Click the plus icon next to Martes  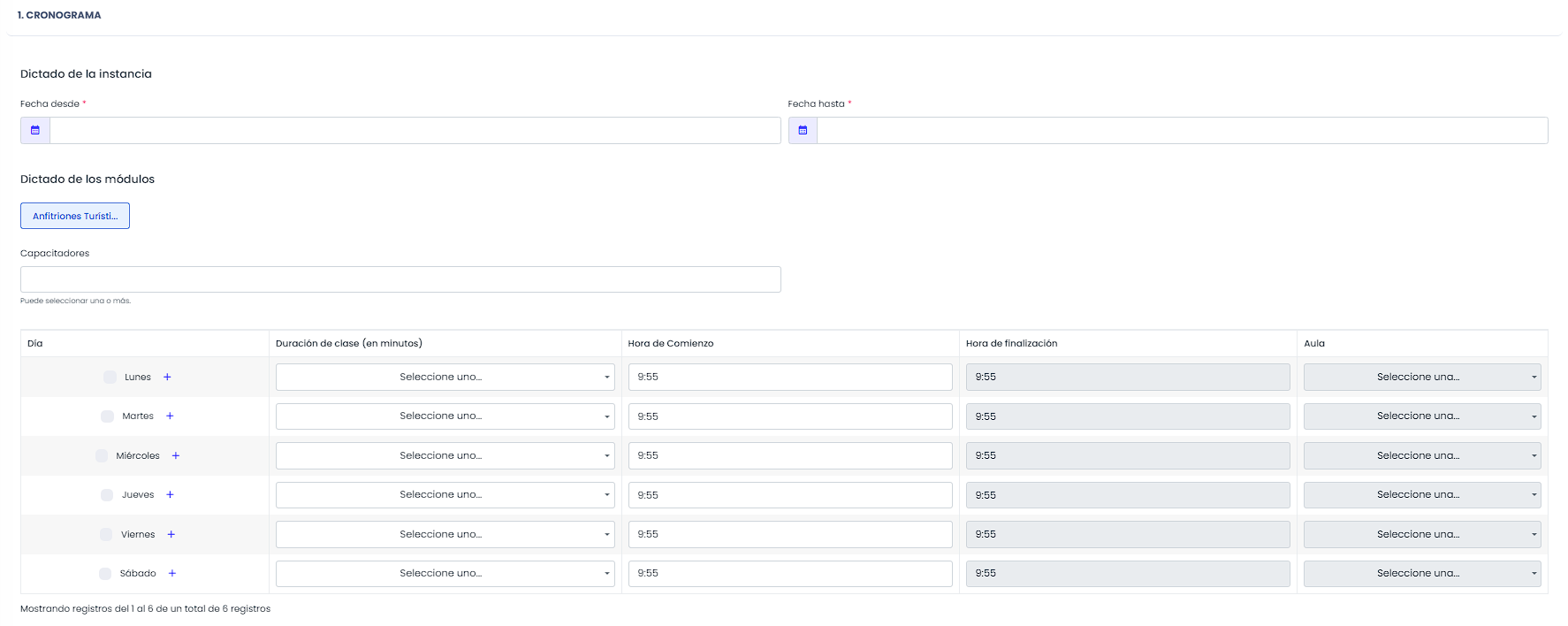pos(170,416)
